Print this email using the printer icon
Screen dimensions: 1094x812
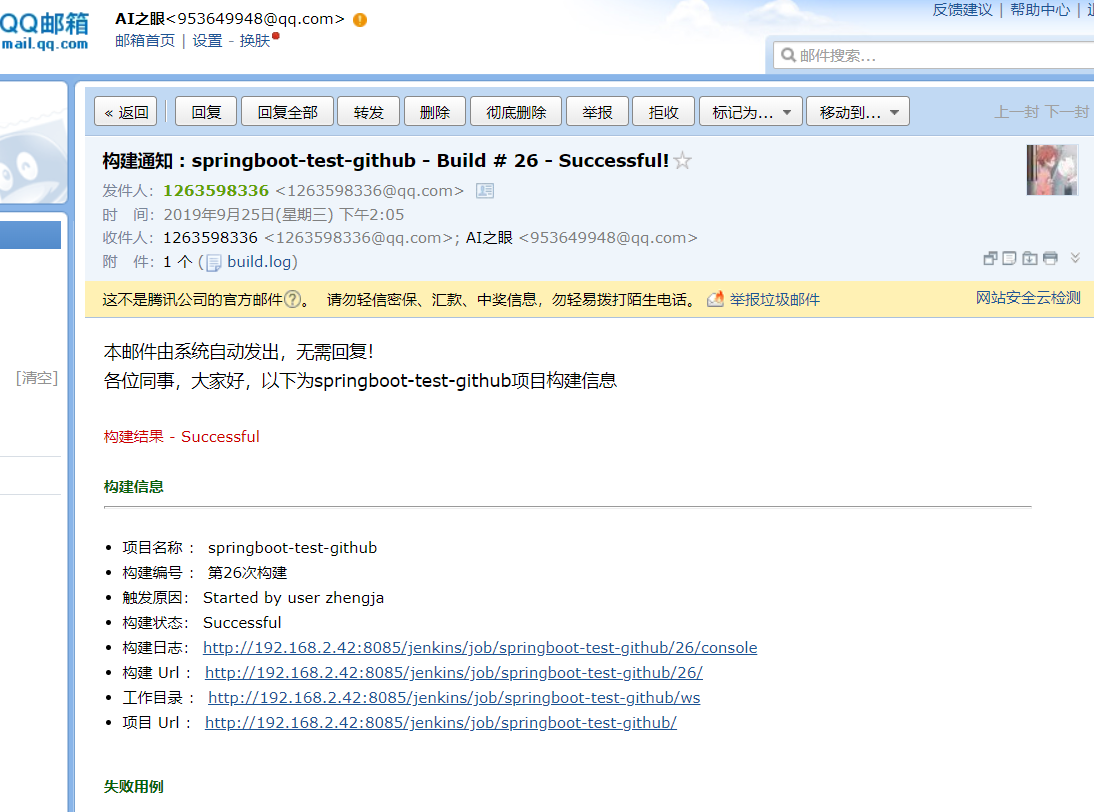(1050, 258)
